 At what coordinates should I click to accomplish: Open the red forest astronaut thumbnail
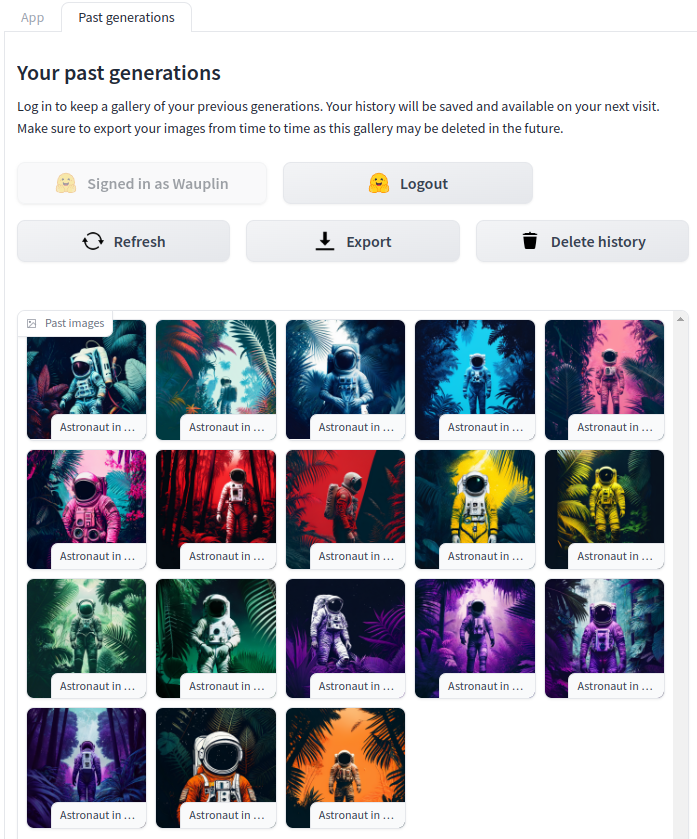point(216,509)
